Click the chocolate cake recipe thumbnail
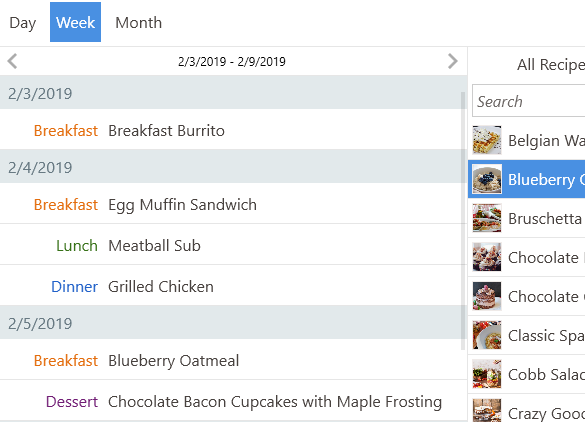 pyautogui.click(x=487, y=296)
